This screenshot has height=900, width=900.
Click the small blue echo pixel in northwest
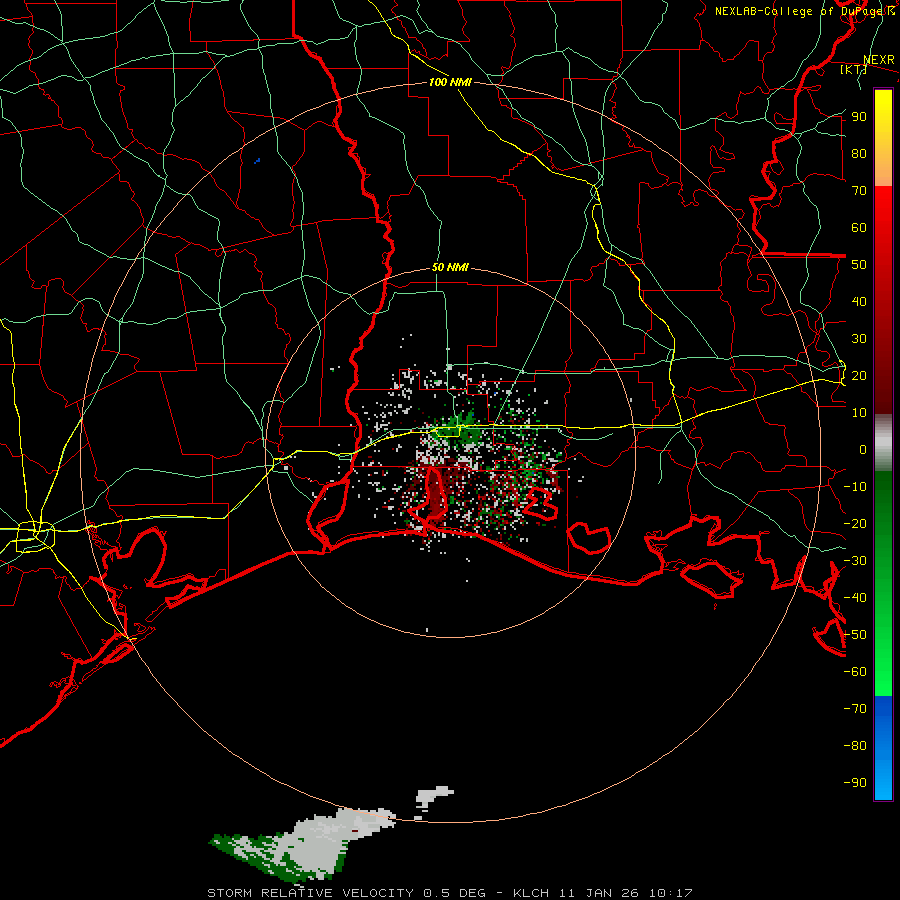click(x=257, y=161)
